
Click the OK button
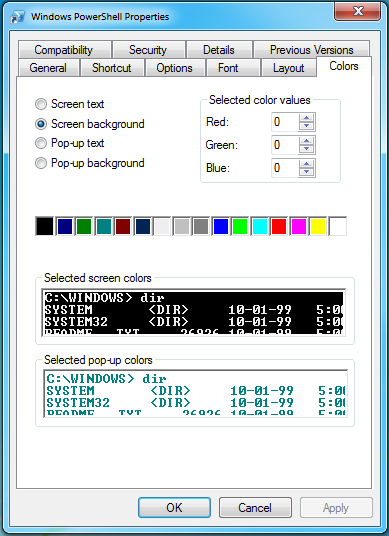tap(174, 508)
